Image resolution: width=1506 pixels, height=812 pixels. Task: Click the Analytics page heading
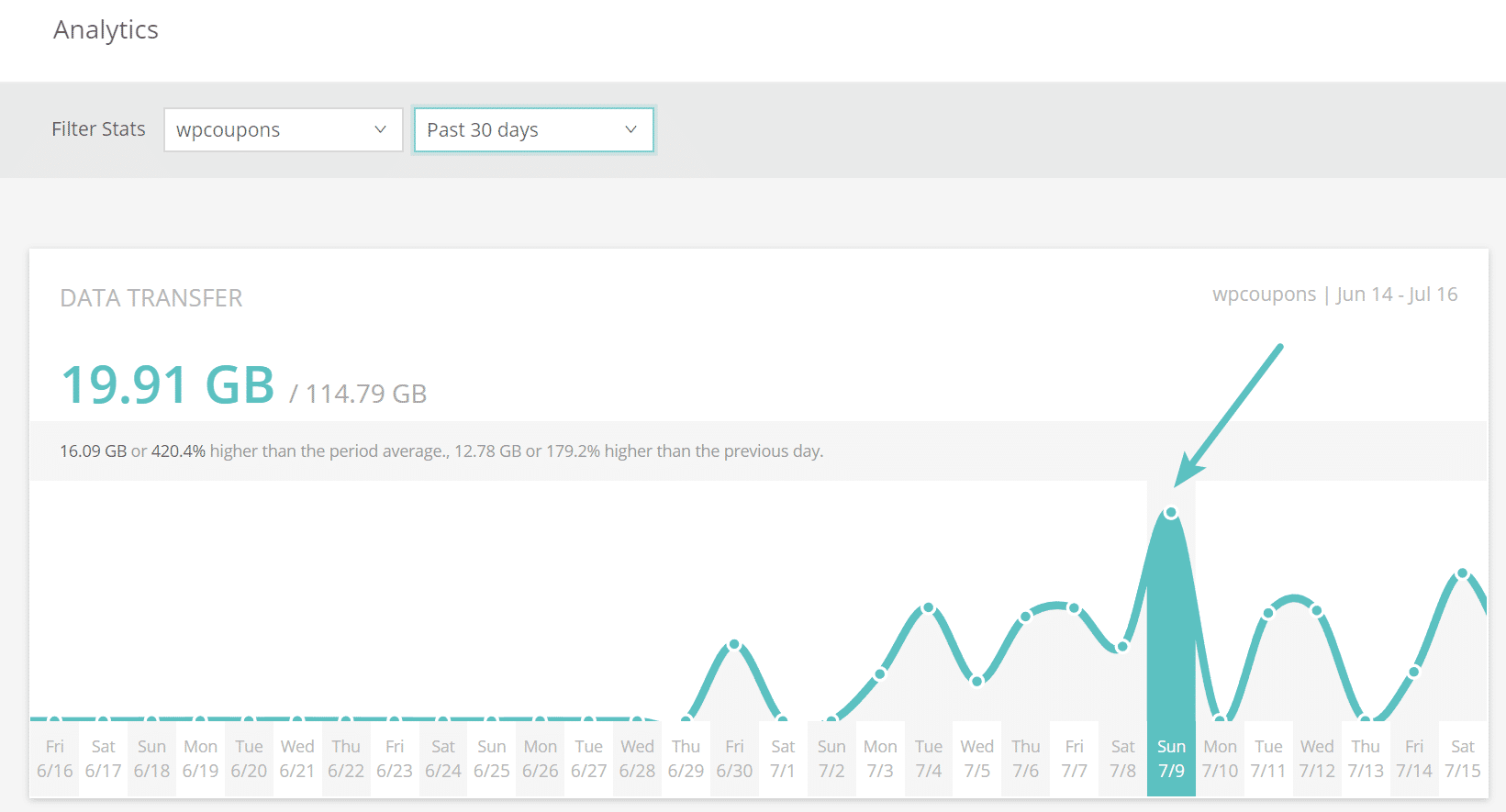(106, 30)
